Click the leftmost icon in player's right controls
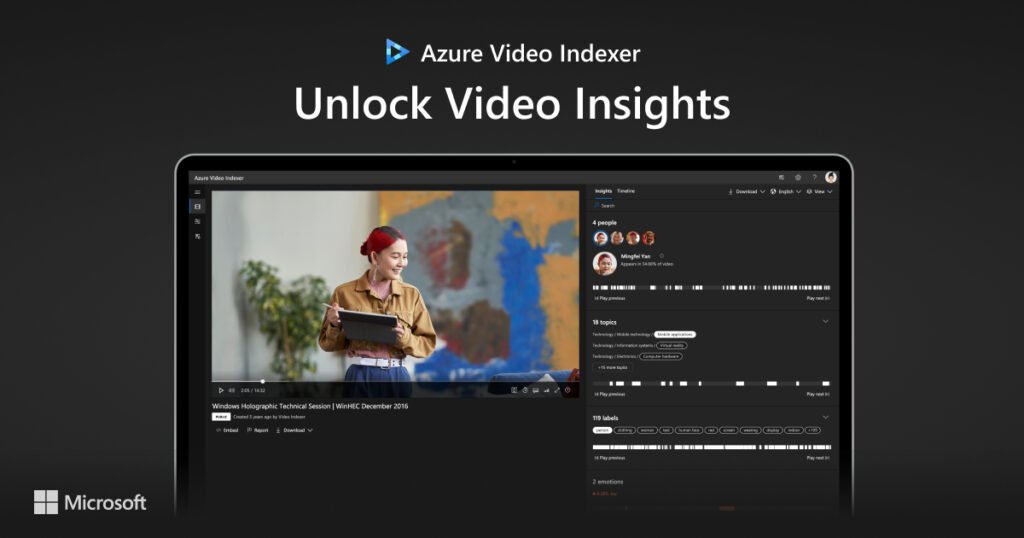1024x538 pixels. [x=514, y=390]
